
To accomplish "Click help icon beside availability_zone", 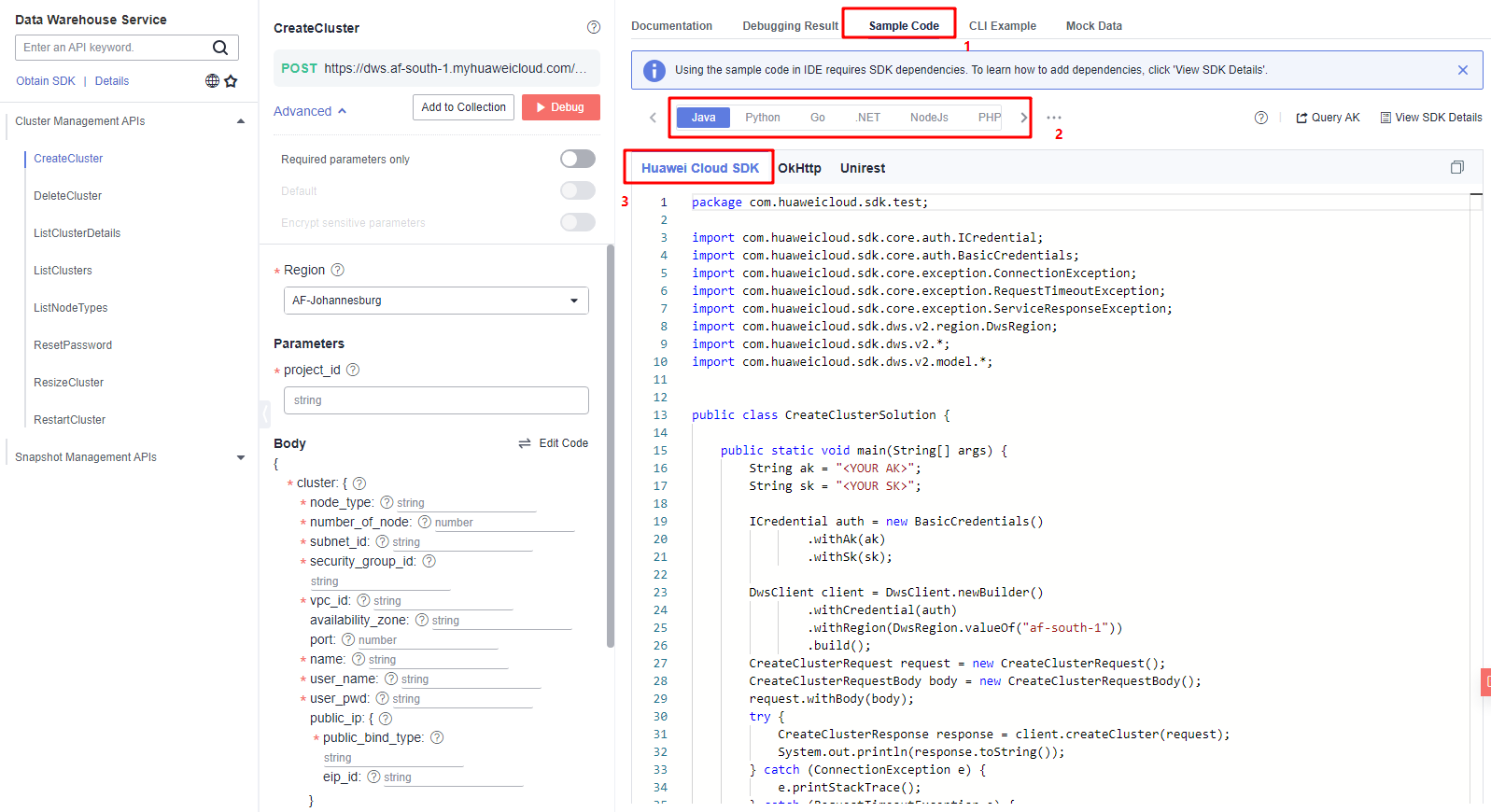I will (x=422, y=620).
